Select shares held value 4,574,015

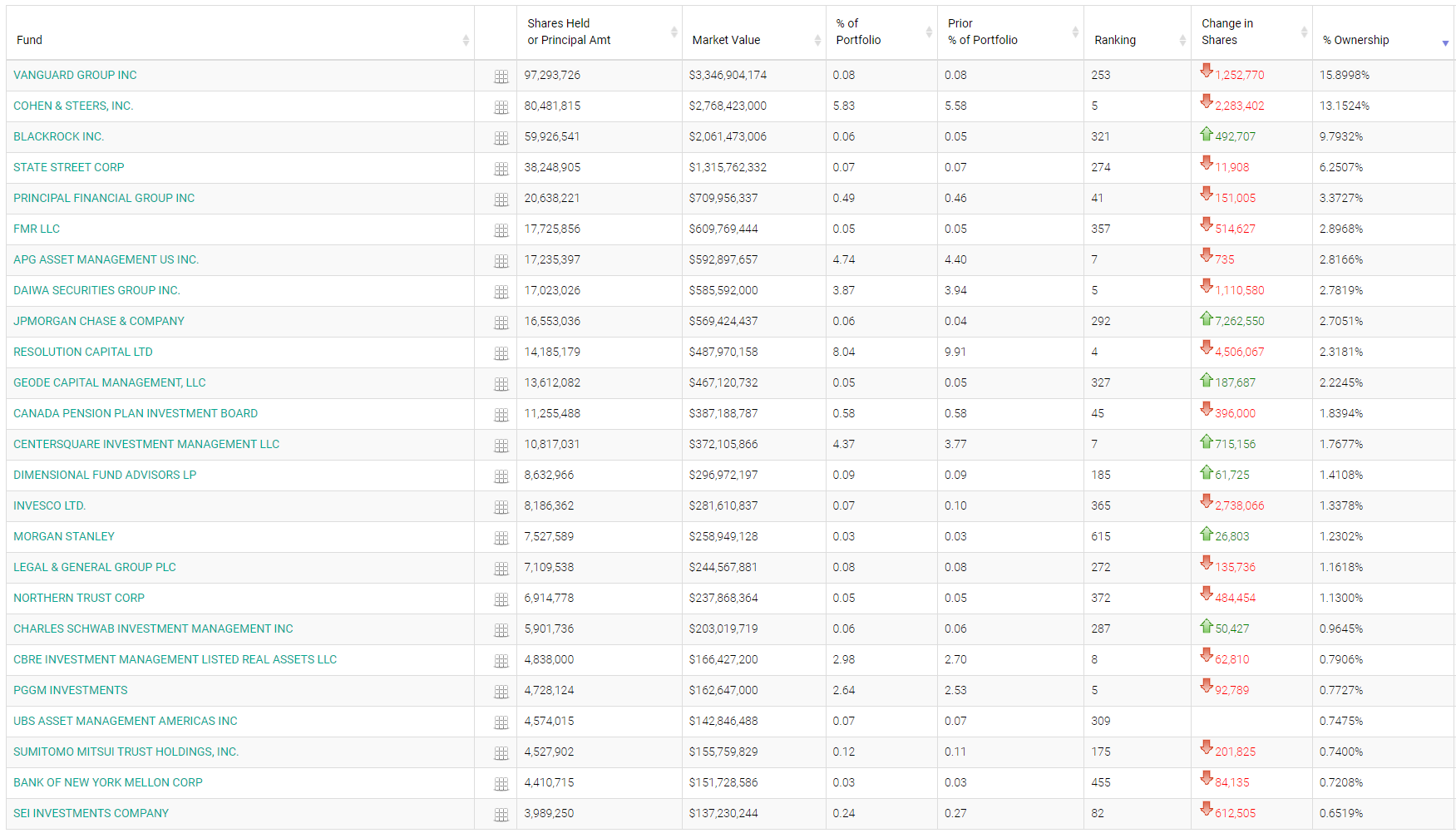coord(549,721)
